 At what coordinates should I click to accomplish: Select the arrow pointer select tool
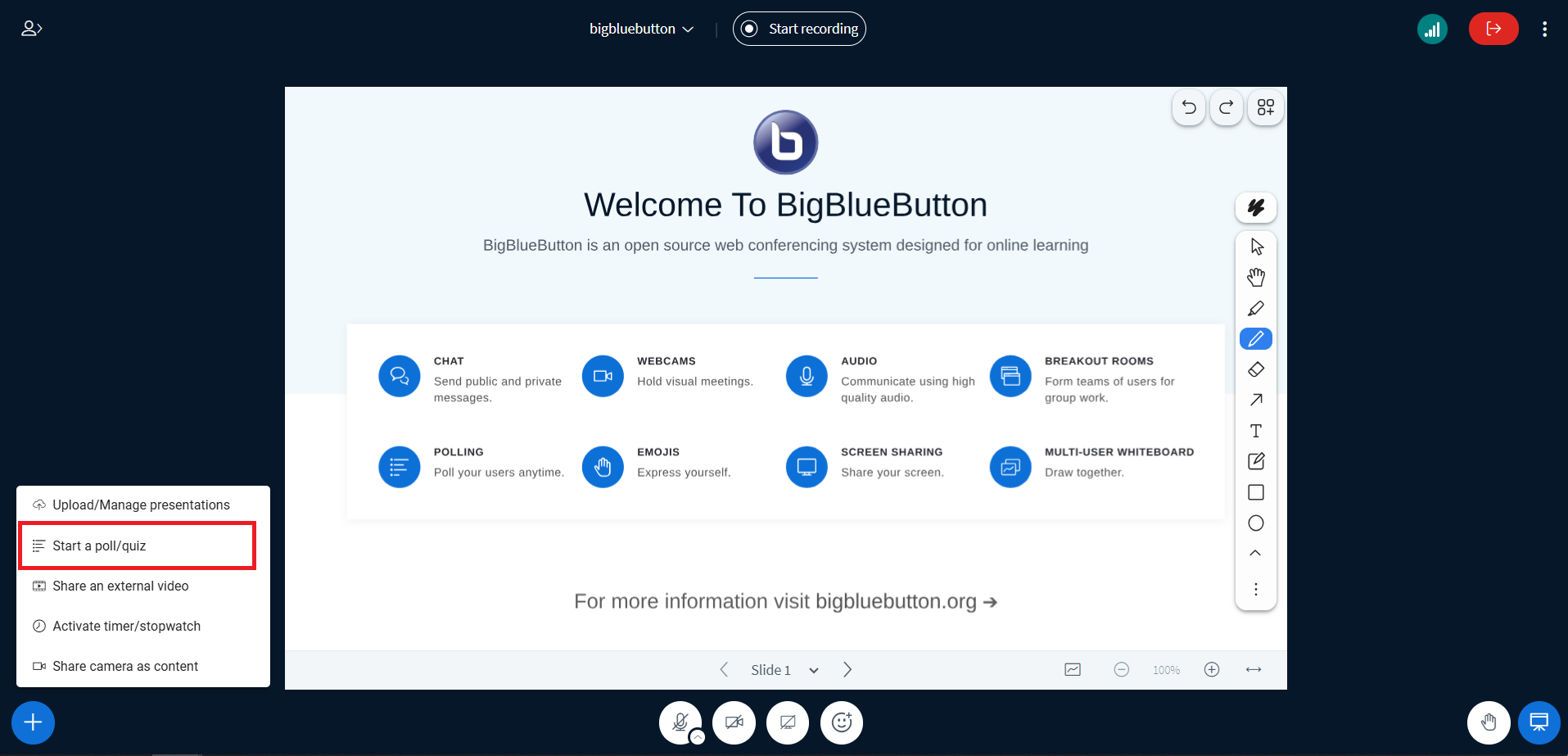click(1256, 247)
